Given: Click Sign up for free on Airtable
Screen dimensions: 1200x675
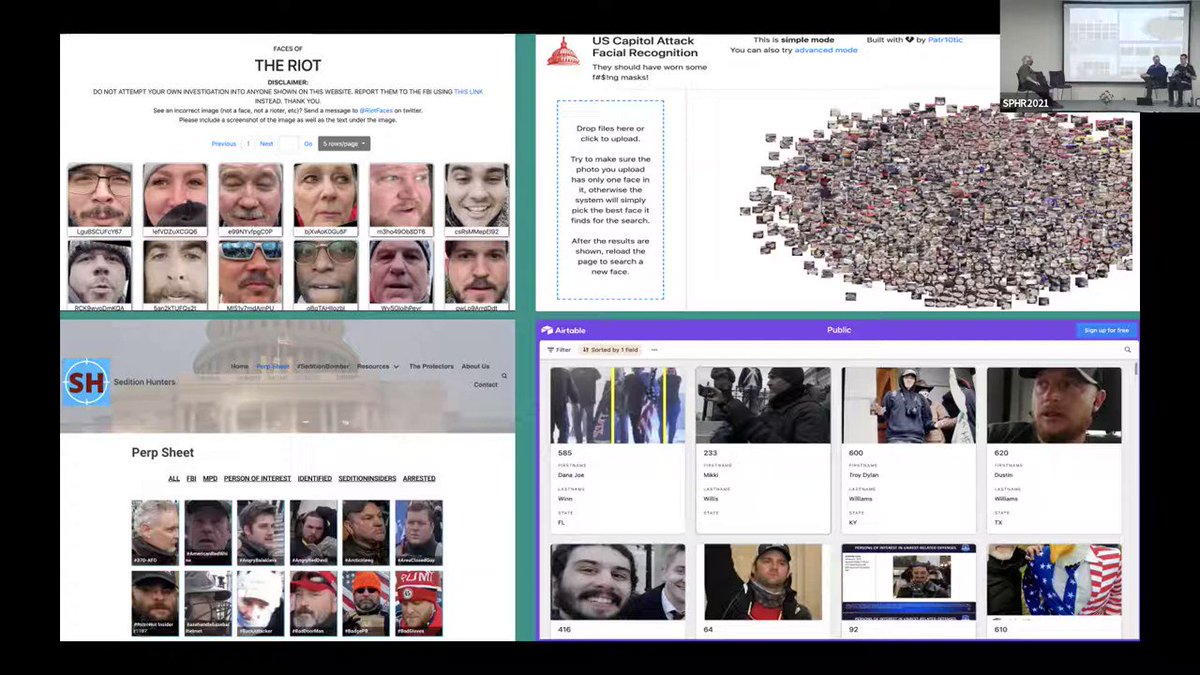Looking at the screenshot, I should [x=1107, y=330].
